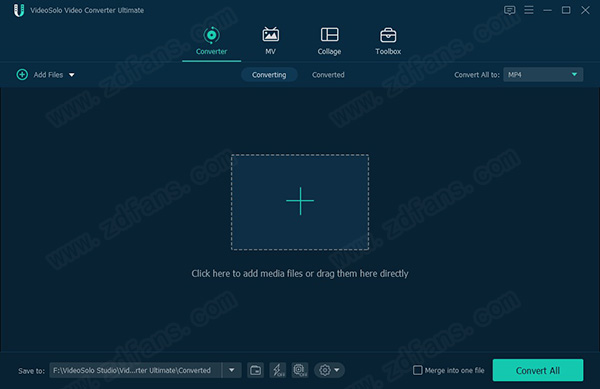This screenshot has width=600, height=389.
Task: Toggle the GPU hardware acceleration icon
Action: [x=300, y=370]
